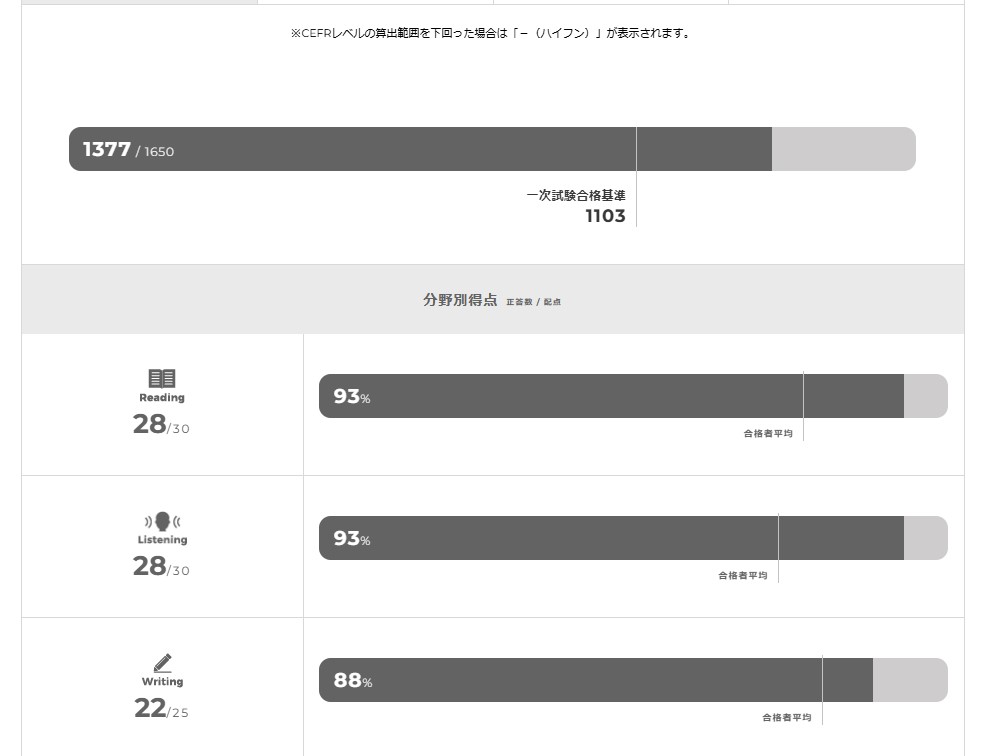This screenshot has width=984, height=756.
Task: Click the Reading open-book icon
Action: 162,378
